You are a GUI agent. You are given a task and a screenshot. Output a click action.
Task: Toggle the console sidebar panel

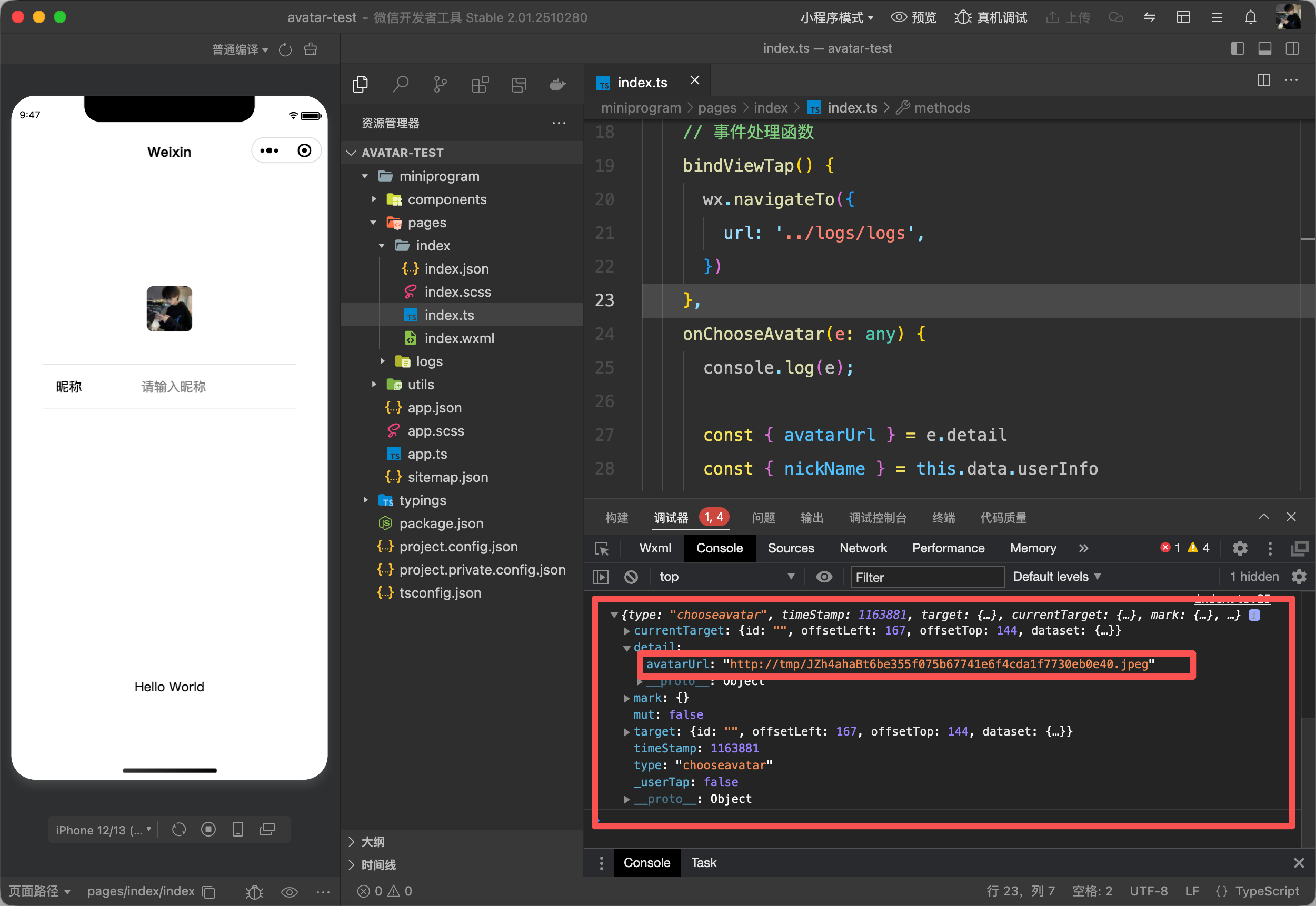click(600, 577)
